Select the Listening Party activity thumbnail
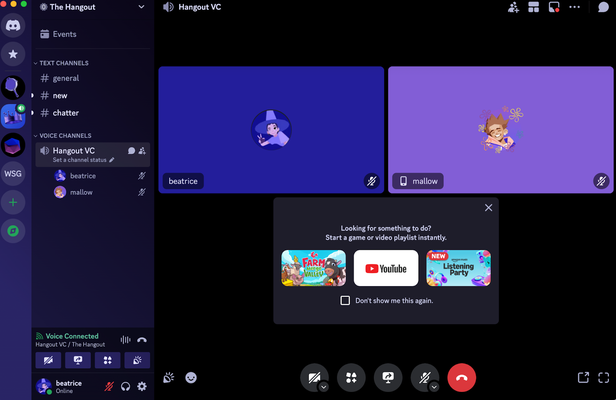Viewport: 616px width, 400px height. click(x=458, y=268)
